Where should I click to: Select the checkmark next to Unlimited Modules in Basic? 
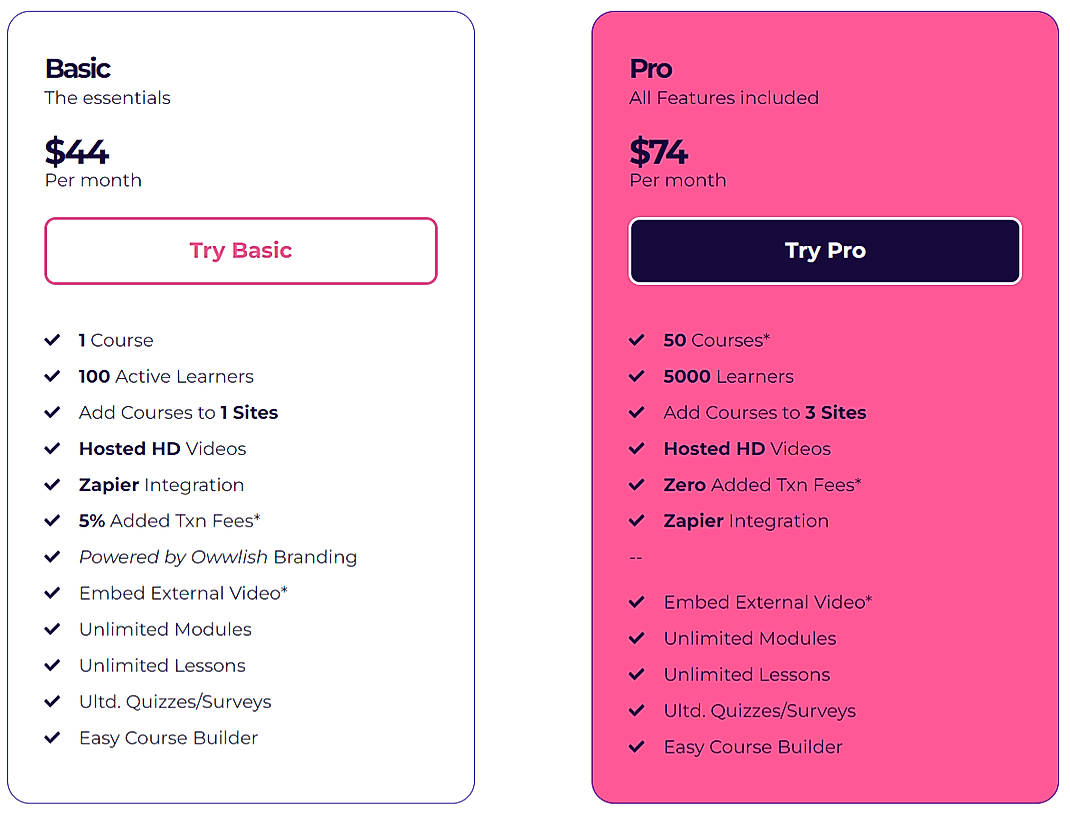click(x=54, y=629)
